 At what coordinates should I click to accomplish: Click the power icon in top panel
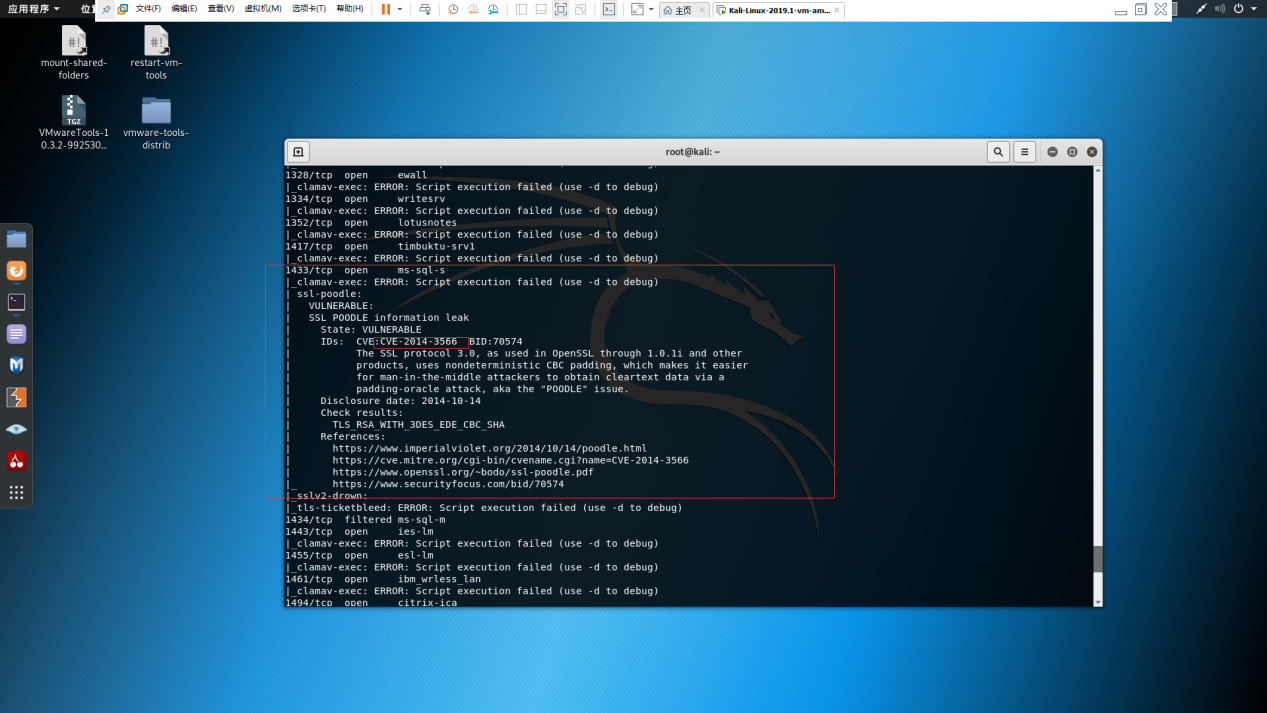click(1239, 8)
